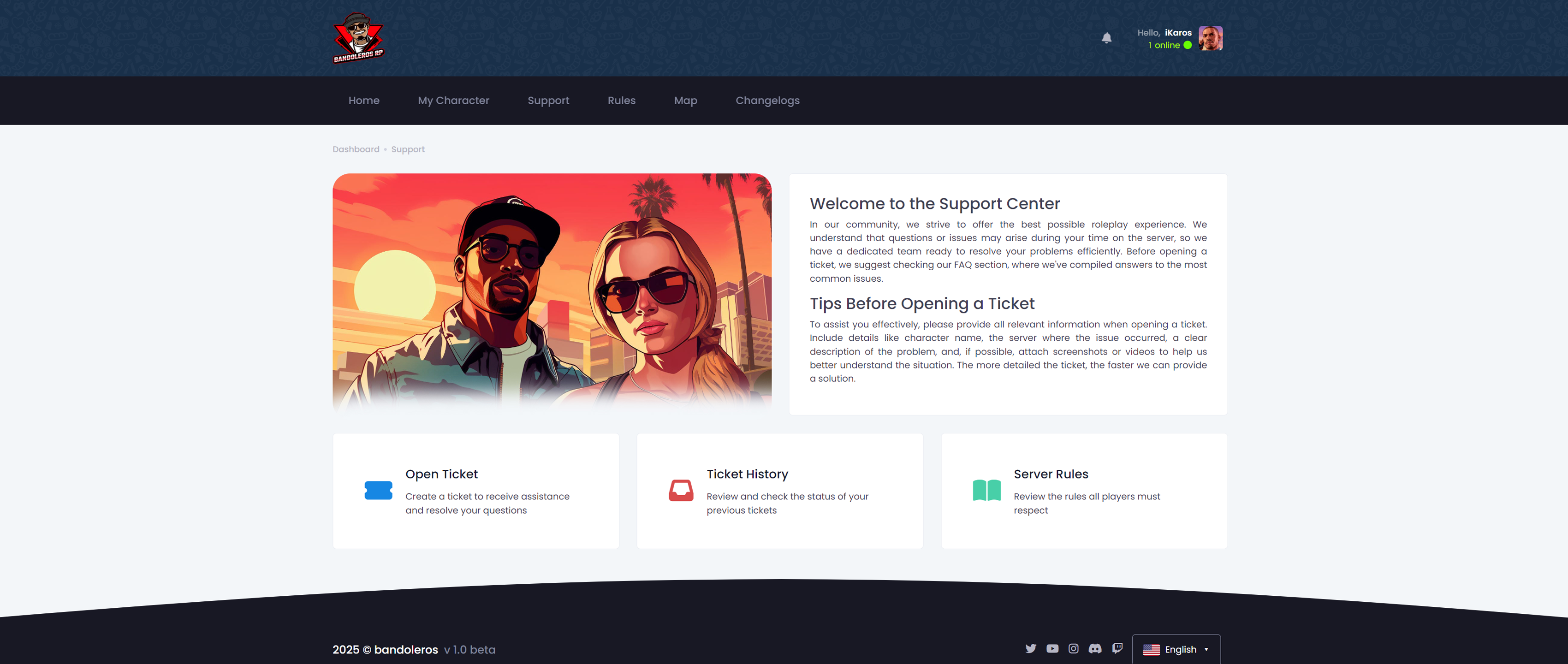The height and width of the screenshot is (664, 1568).
Task: Click 'Review and check the status' description
Action: pos(787,504)
